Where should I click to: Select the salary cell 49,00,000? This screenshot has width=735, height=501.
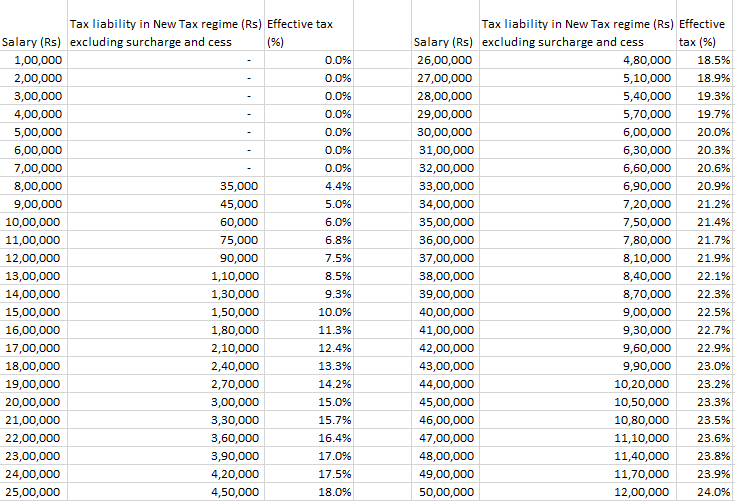(447, 474)
